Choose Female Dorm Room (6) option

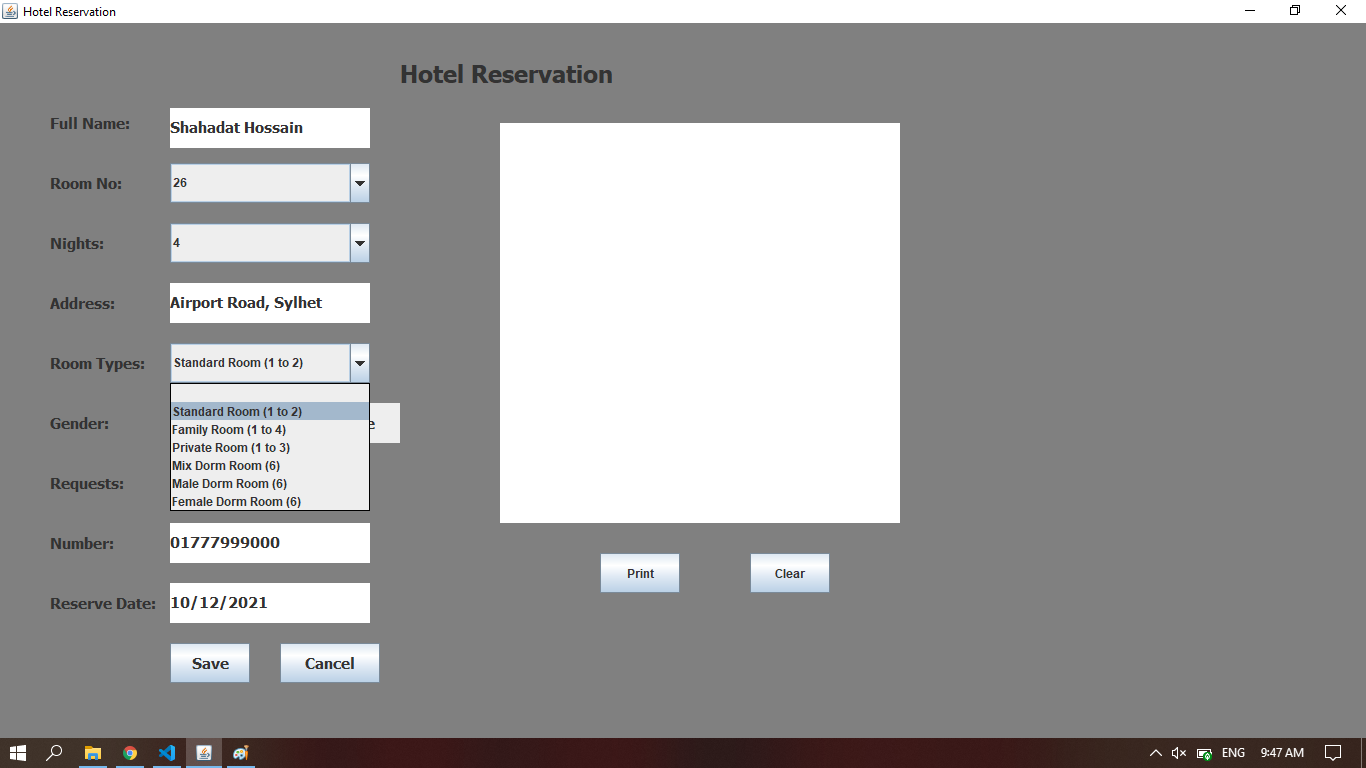click(270, 501)
